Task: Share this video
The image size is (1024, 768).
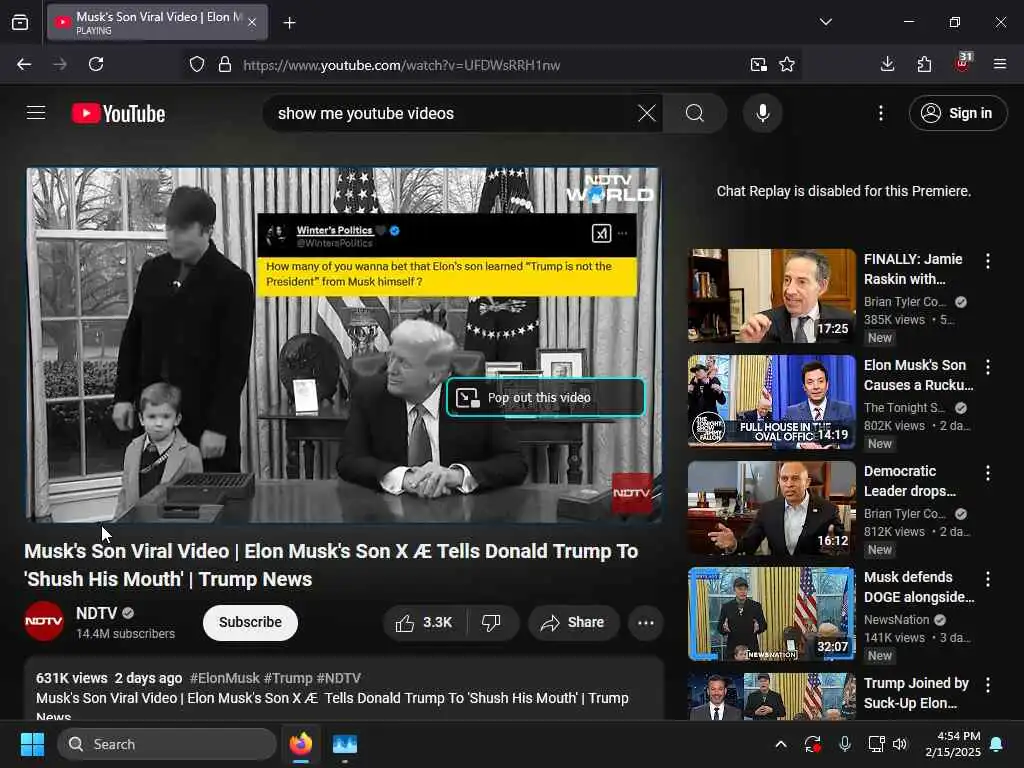Action: pos(573,622)
